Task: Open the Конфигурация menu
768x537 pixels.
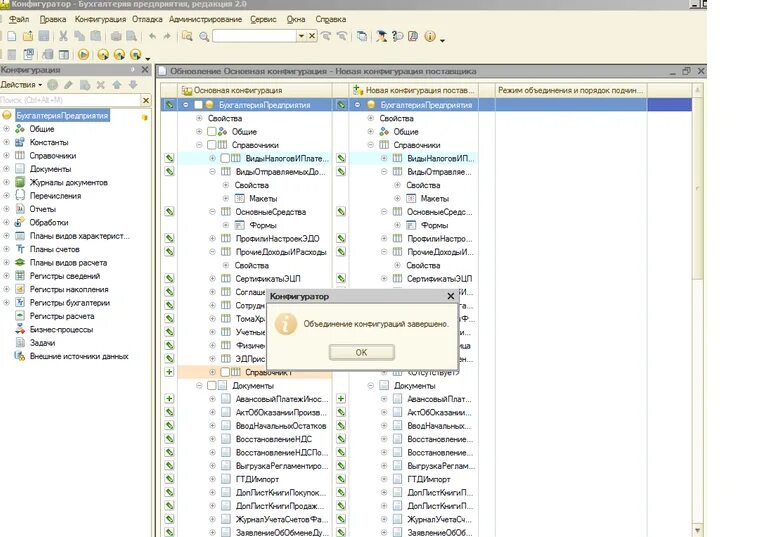Action: tap(100, 19)
